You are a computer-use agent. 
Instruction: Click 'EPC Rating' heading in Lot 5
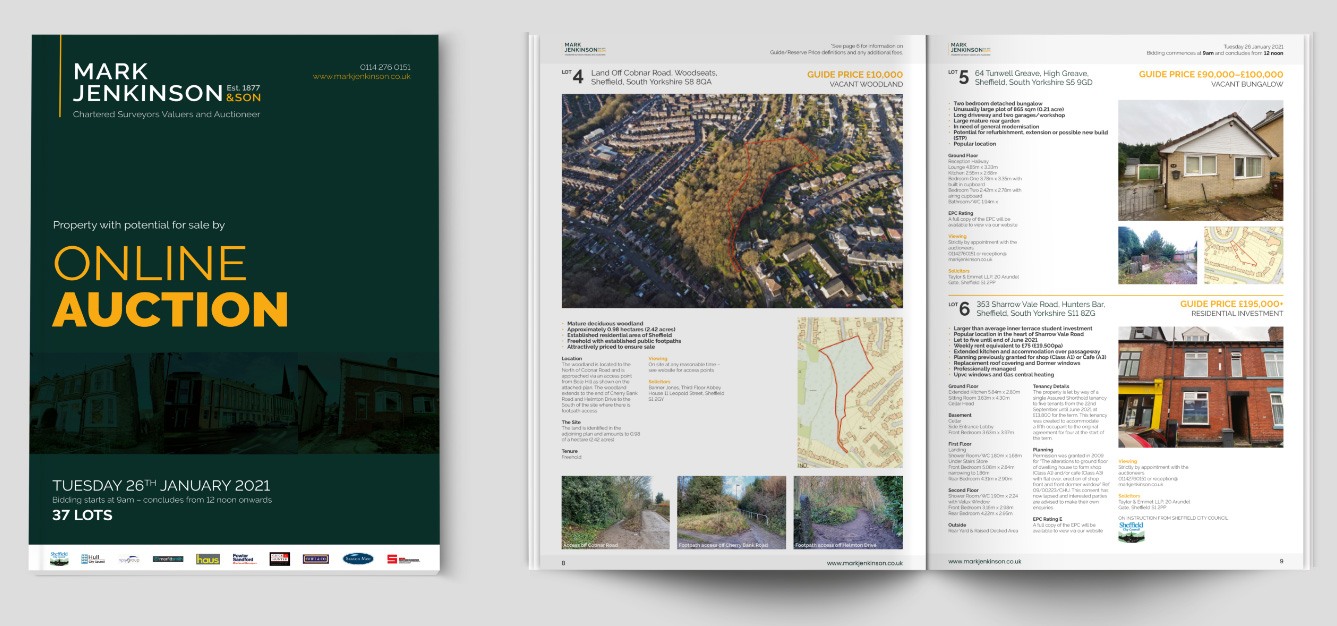pos(961,213)
